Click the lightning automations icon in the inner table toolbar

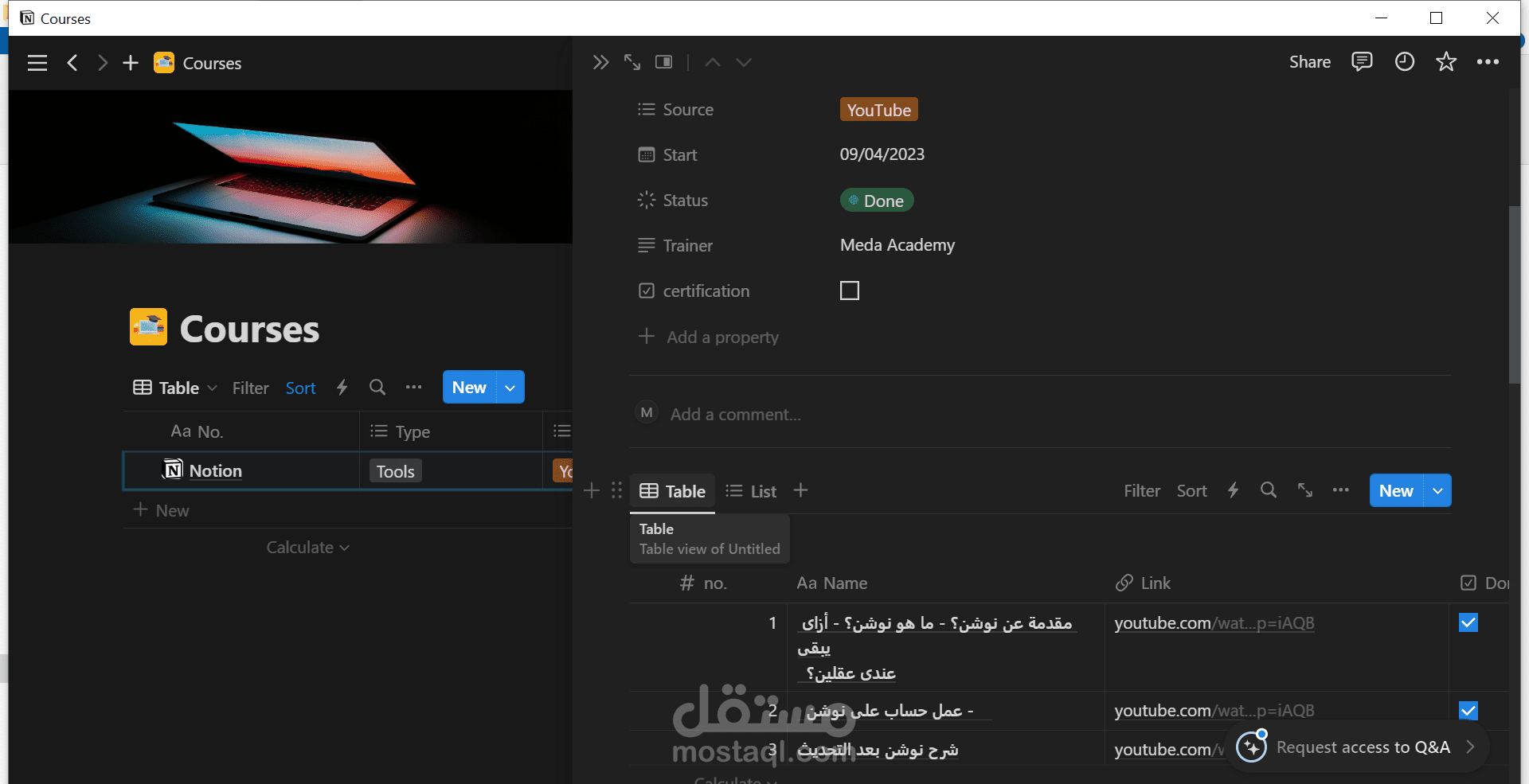click(x=1233, y=490)
